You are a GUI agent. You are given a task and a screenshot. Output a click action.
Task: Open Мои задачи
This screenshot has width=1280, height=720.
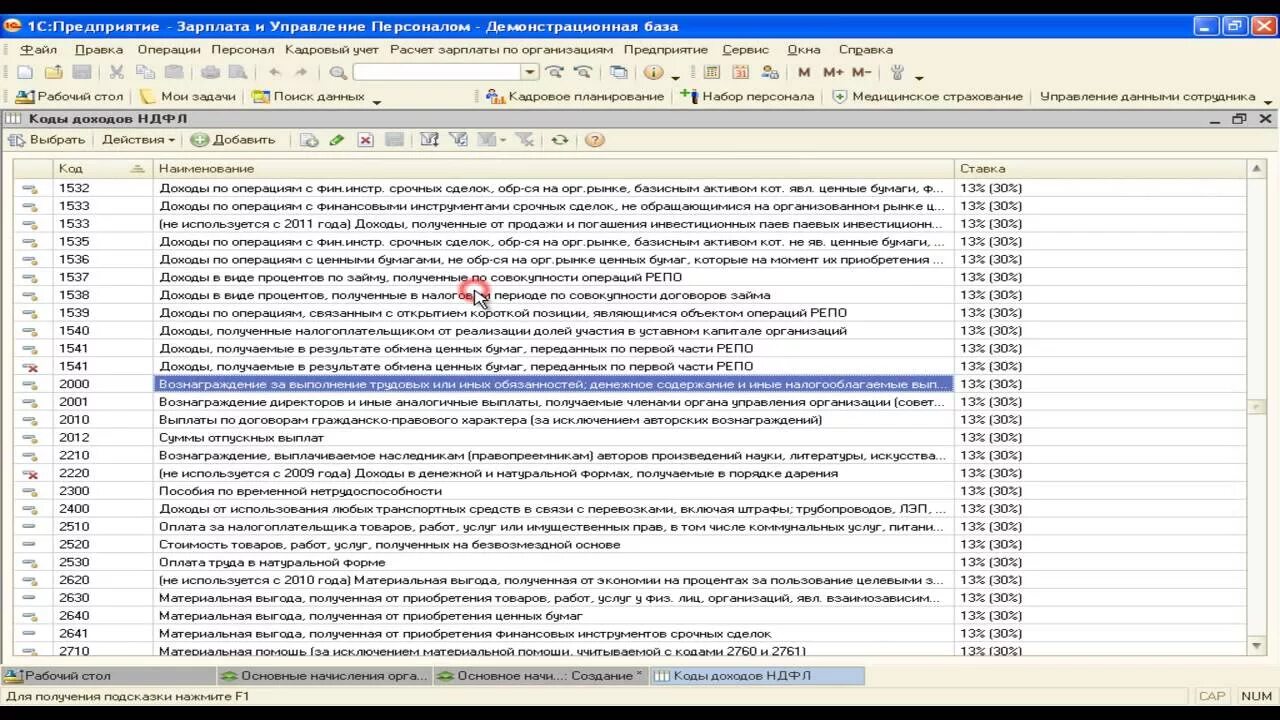pos(188,97)
